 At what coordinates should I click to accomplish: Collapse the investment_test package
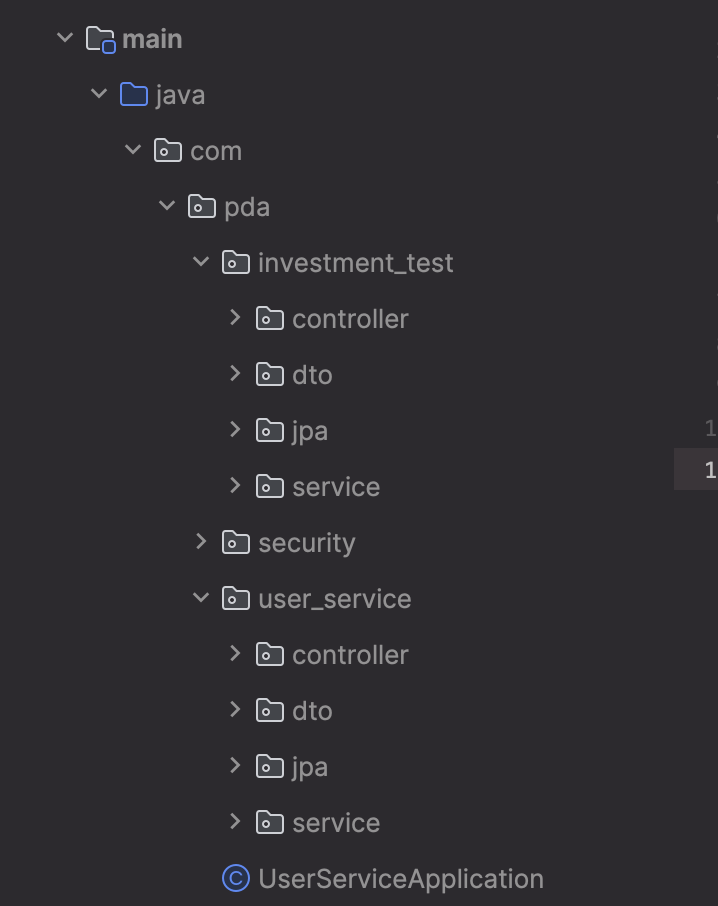point(199,262)
